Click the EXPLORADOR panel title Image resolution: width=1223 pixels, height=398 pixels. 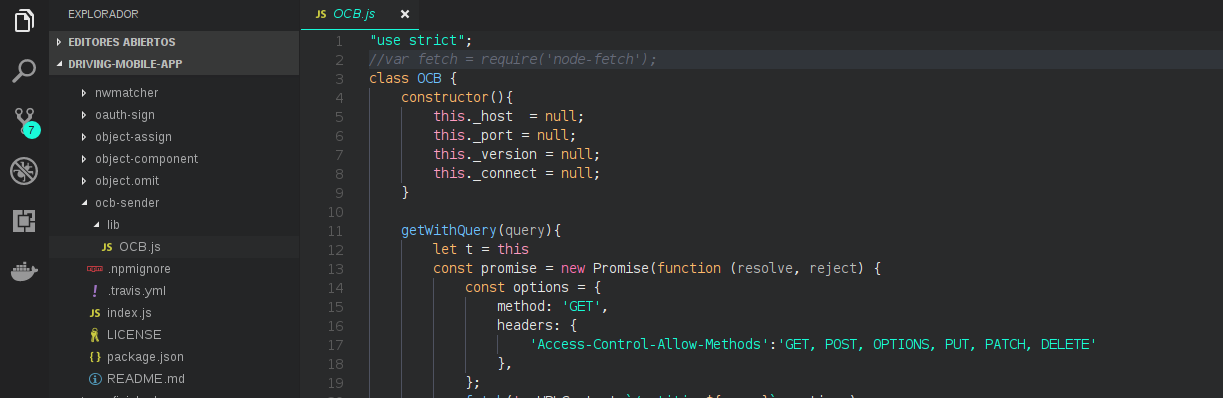[x=103, y=14]
